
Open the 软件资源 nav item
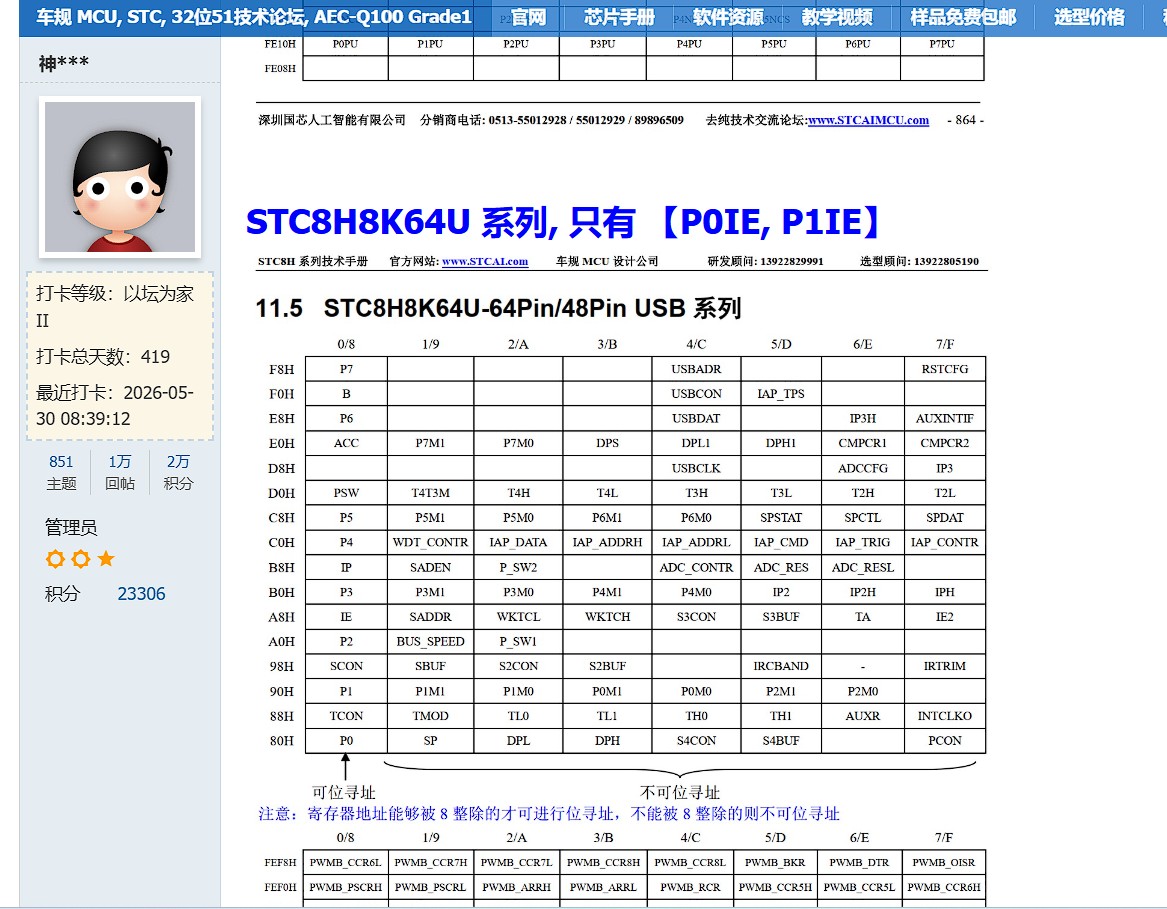728,17
